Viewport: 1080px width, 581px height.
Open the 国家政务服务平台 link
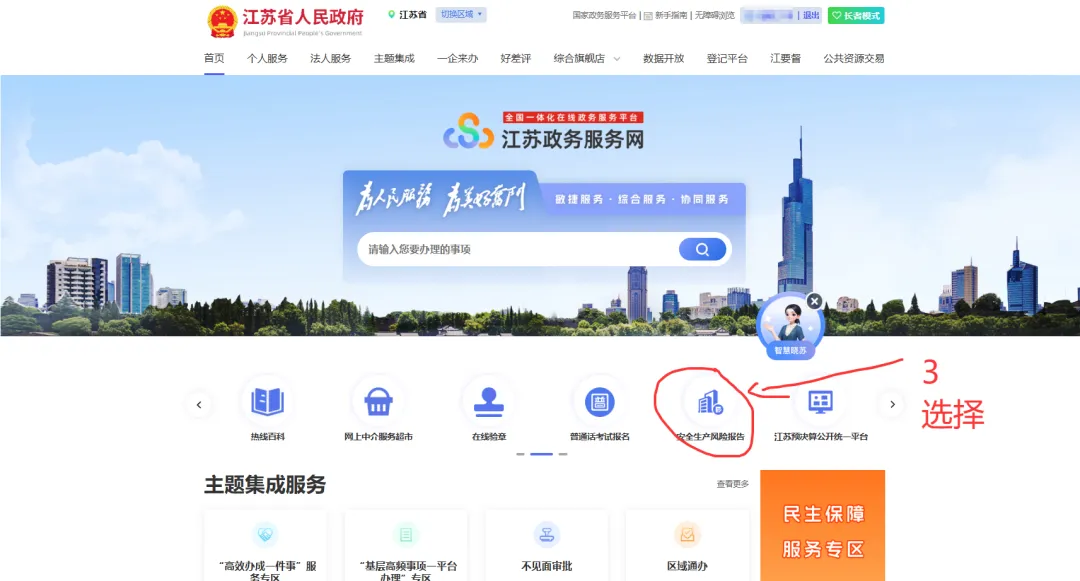(604, 15)
